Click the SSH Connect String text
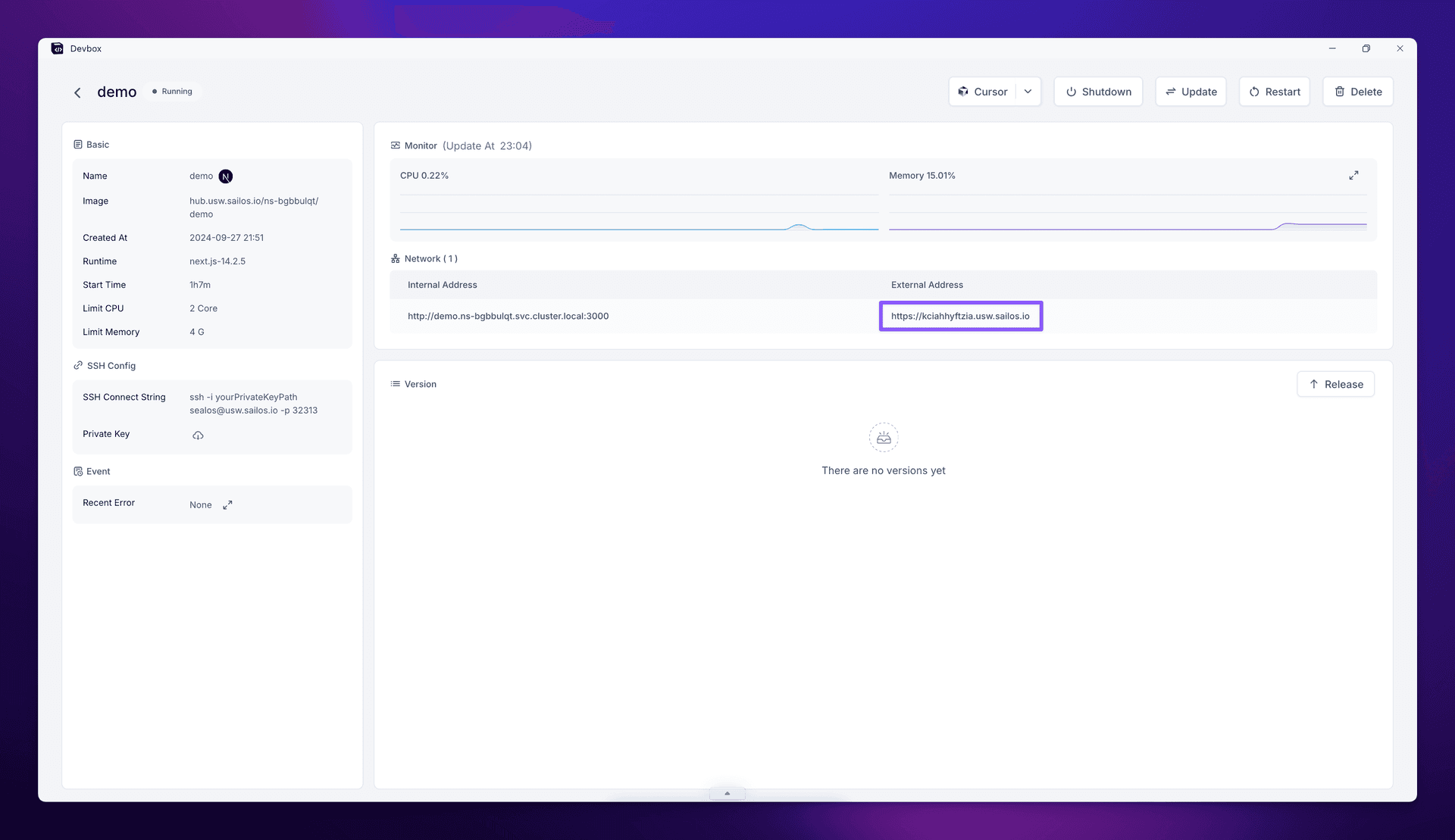The height and width of the screenshot is (840, 1455). pos(254,403)
